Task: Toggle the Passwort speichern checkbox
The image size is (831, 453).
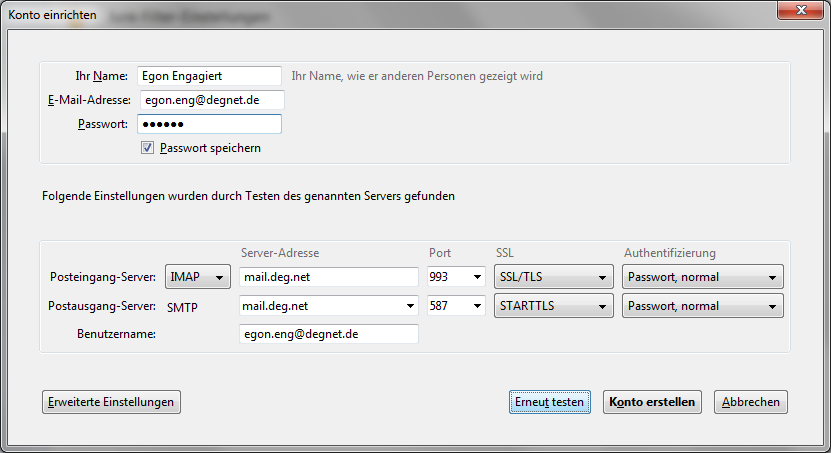Action: pyautogui.click(x=148, y=148)
